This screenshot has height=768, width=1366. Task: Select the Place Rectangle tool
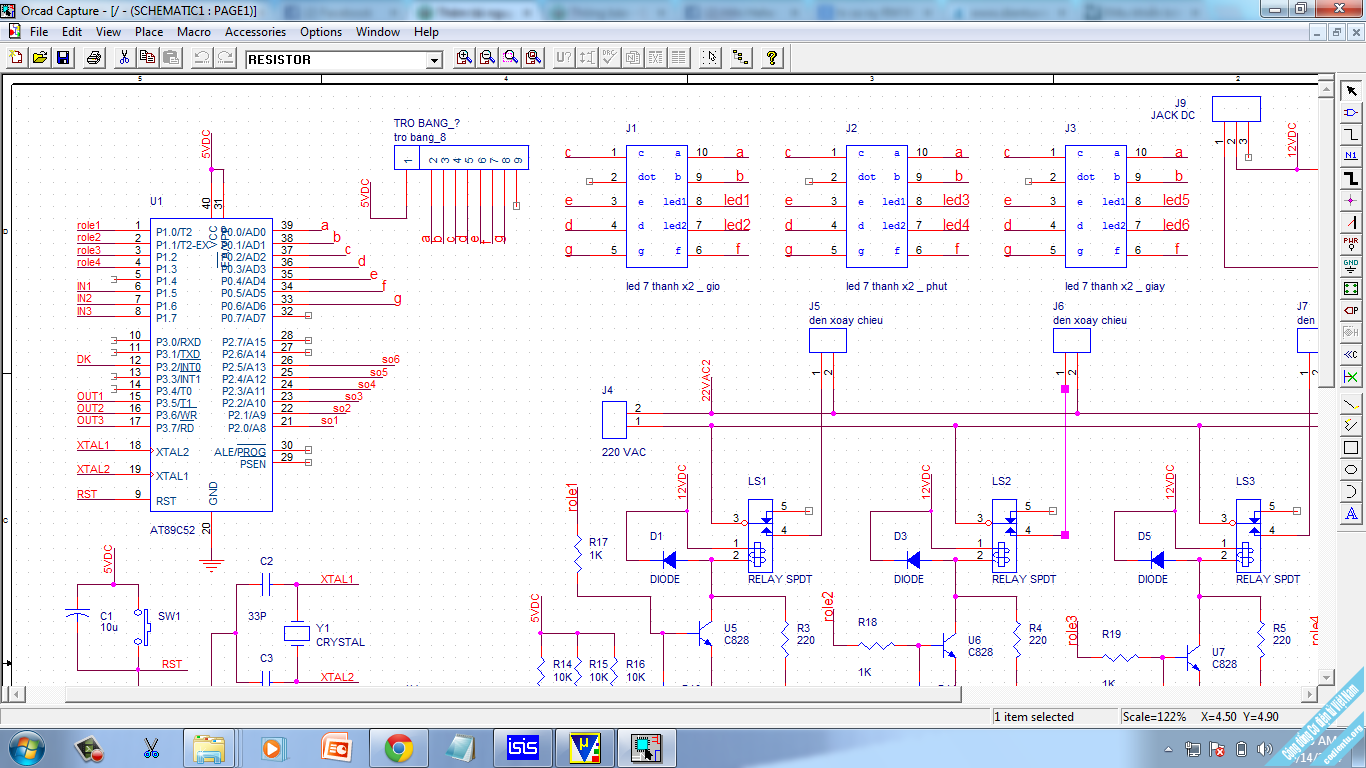point(1351,448)
